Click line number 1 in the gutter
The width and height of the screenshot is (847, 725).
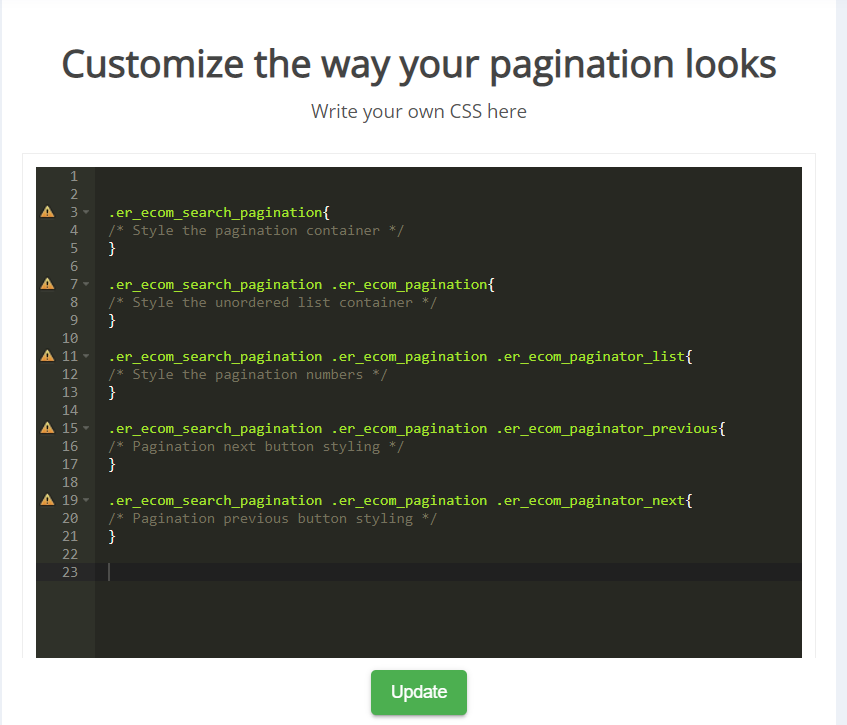pos(73,176)
